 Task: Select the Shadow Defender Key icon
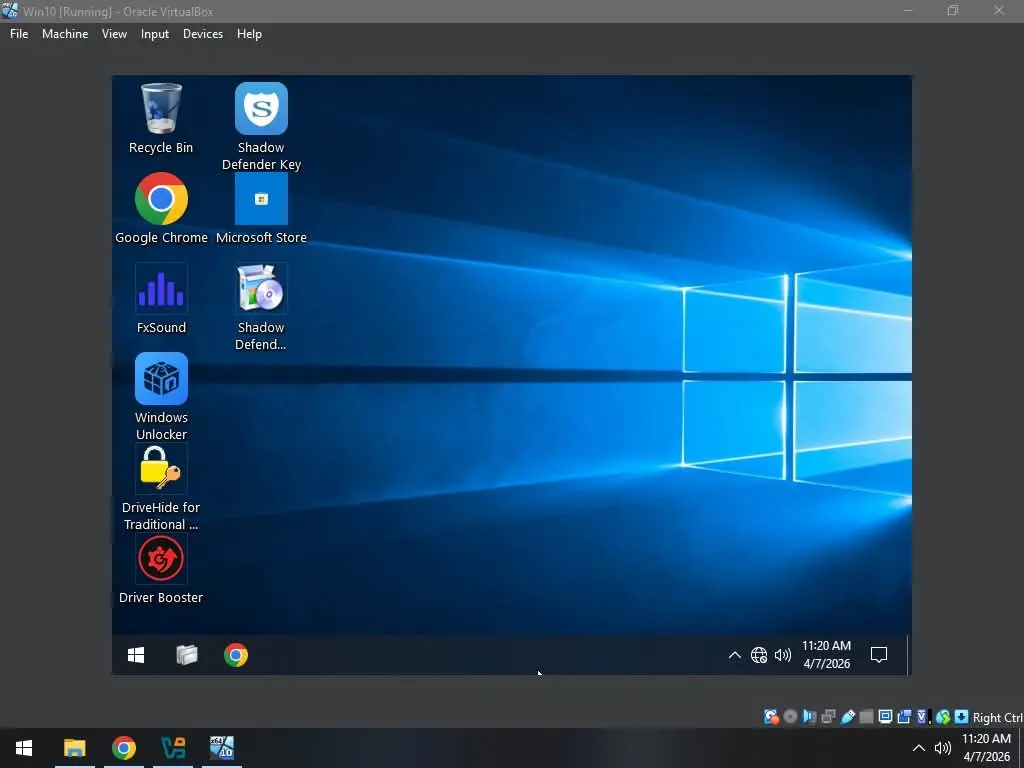point(261,127)
